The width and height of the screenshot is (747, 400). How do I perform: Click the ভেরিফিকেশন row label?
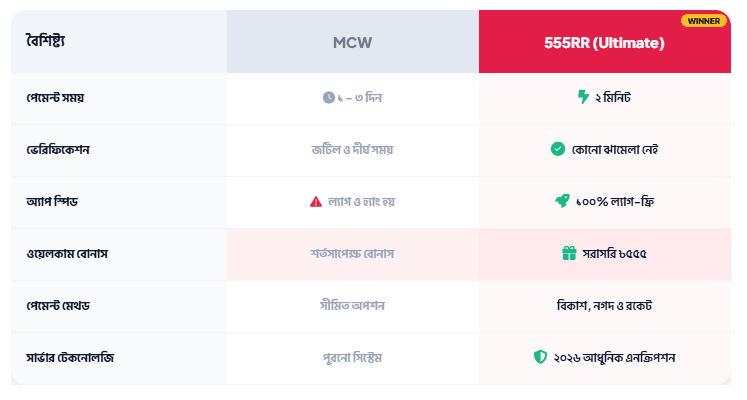59,149
